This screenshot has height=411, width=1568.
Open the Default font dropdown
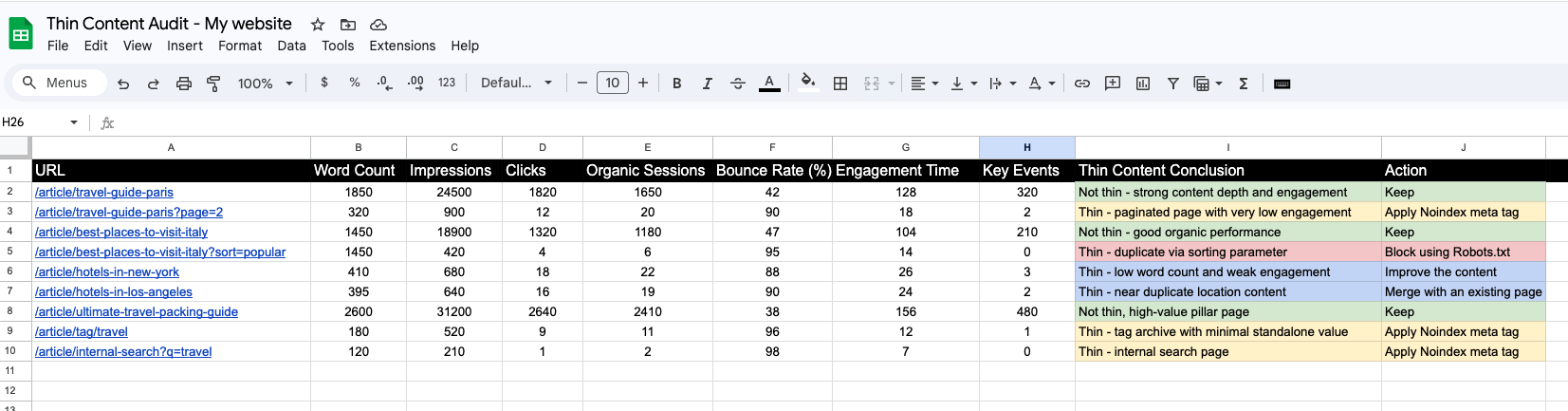(516, 83)
